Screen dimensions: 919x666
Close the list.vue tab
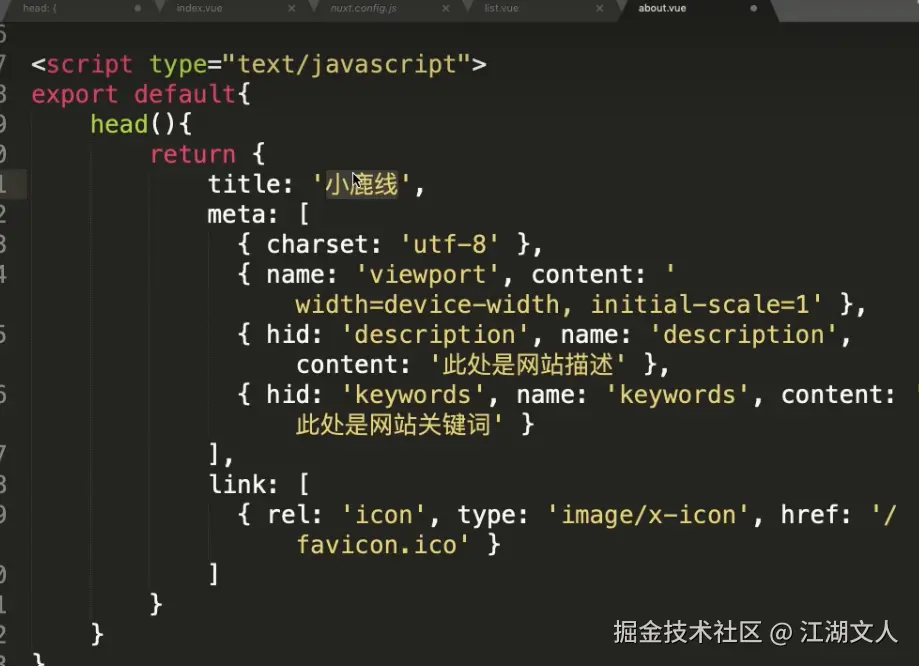coord(599,8)
